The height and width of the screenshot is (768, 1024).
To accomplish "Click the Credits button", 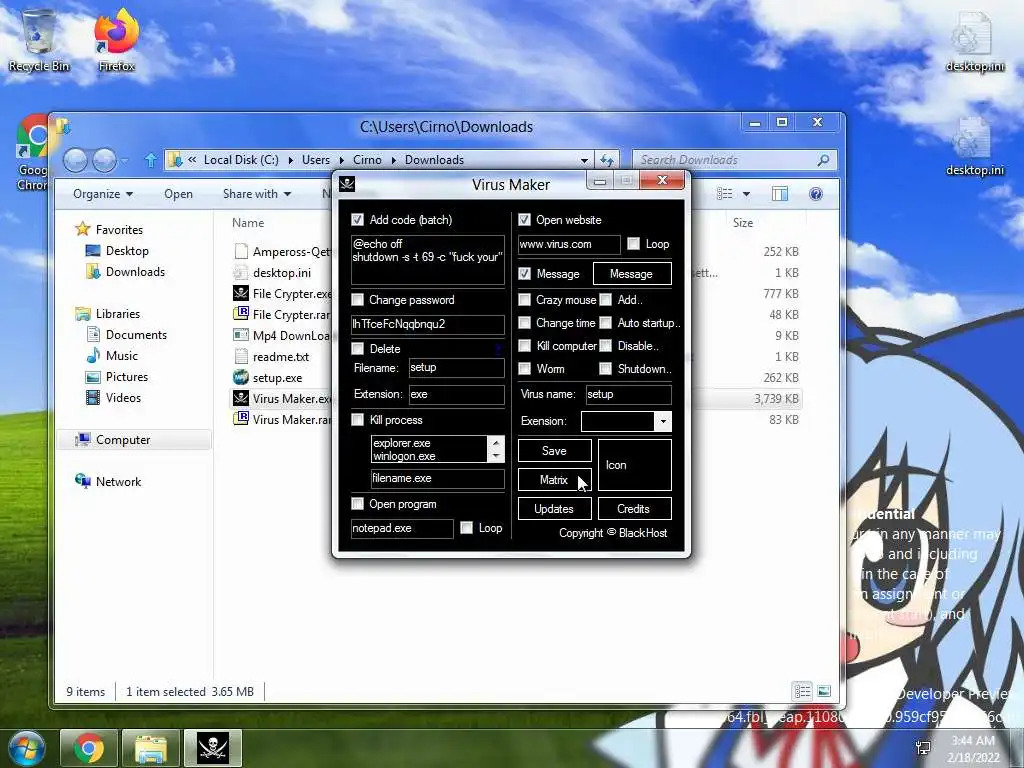I will point(634,509).
